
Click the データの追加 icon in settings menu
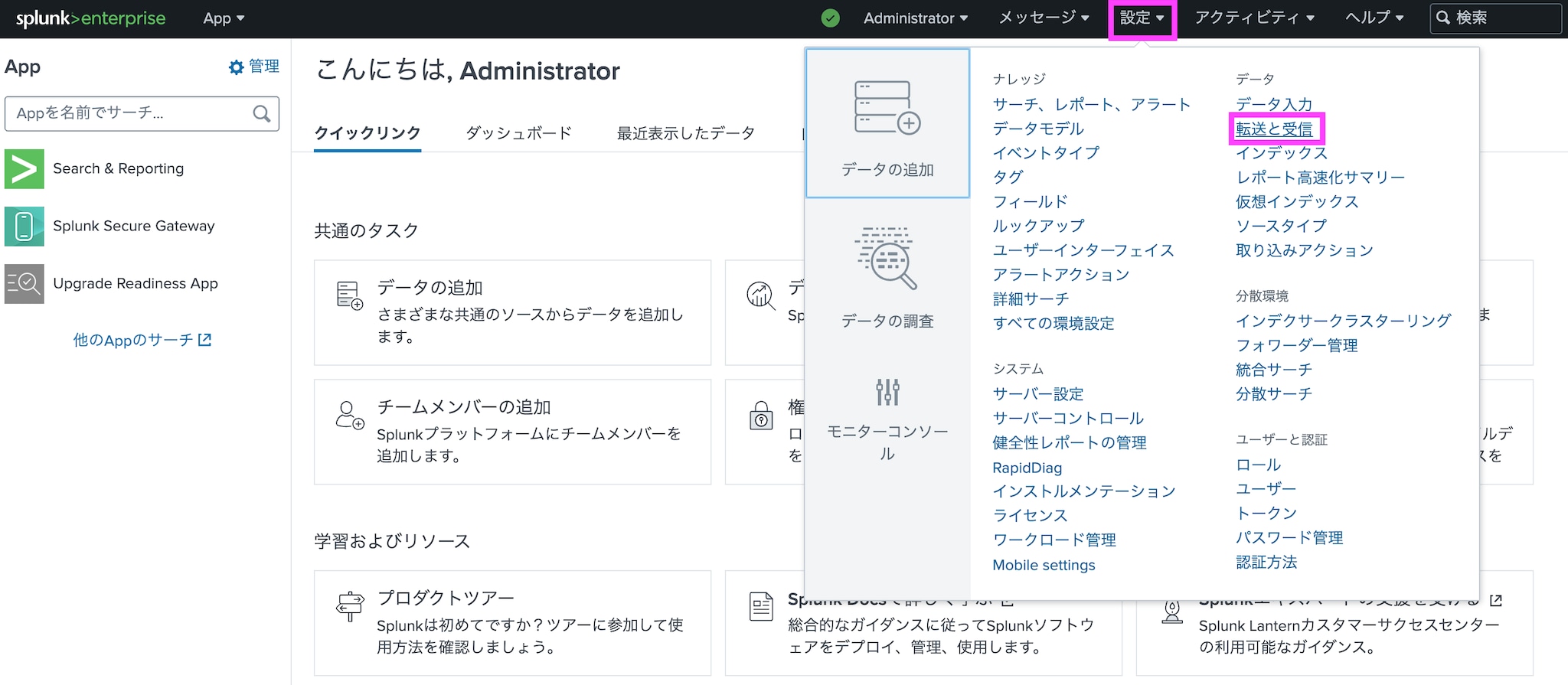pyautogui.click(x=887, y=108)
